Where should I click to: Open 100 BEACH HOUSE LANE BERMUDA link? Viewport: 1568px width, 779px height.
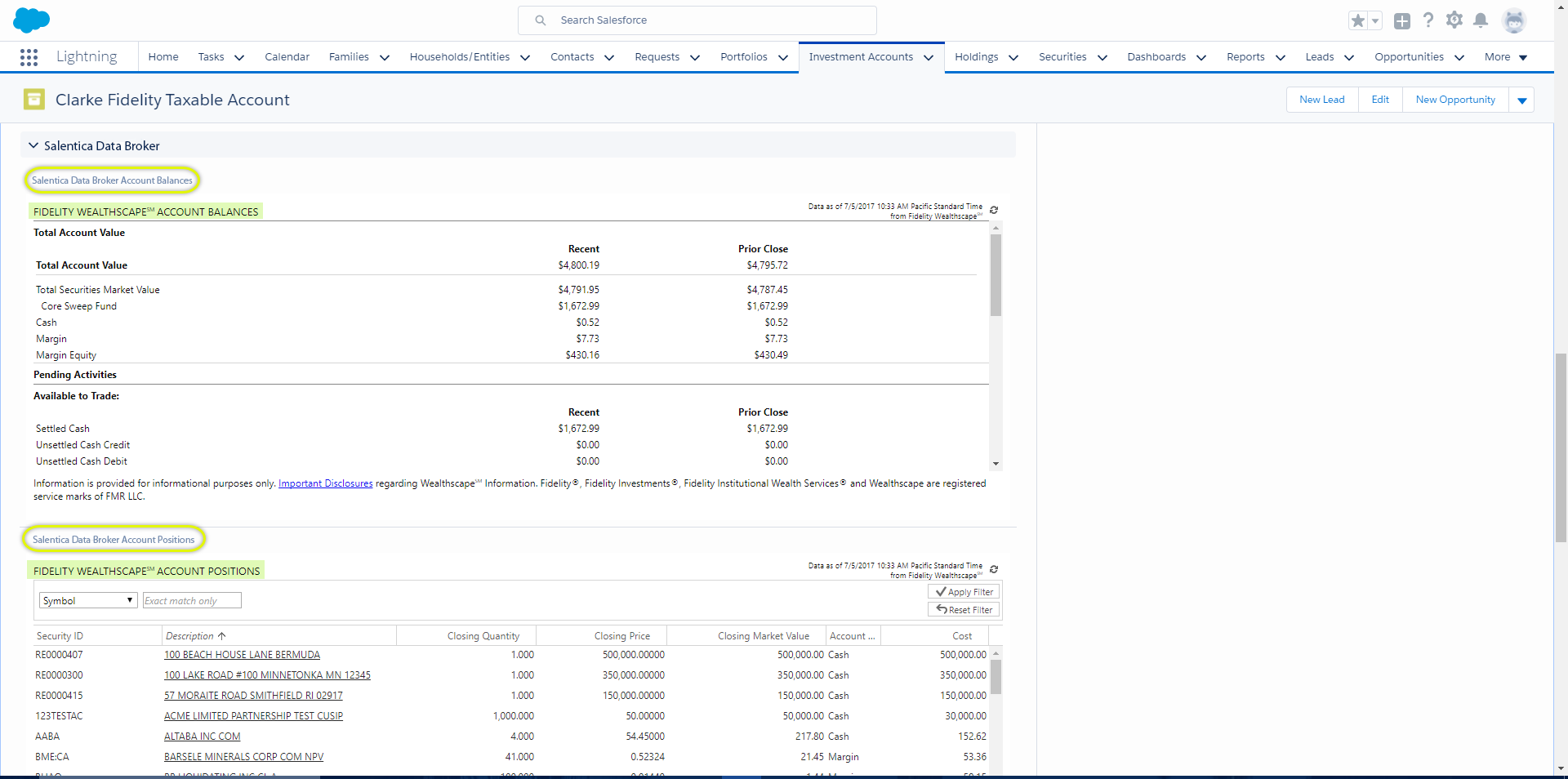coord(242,655)
